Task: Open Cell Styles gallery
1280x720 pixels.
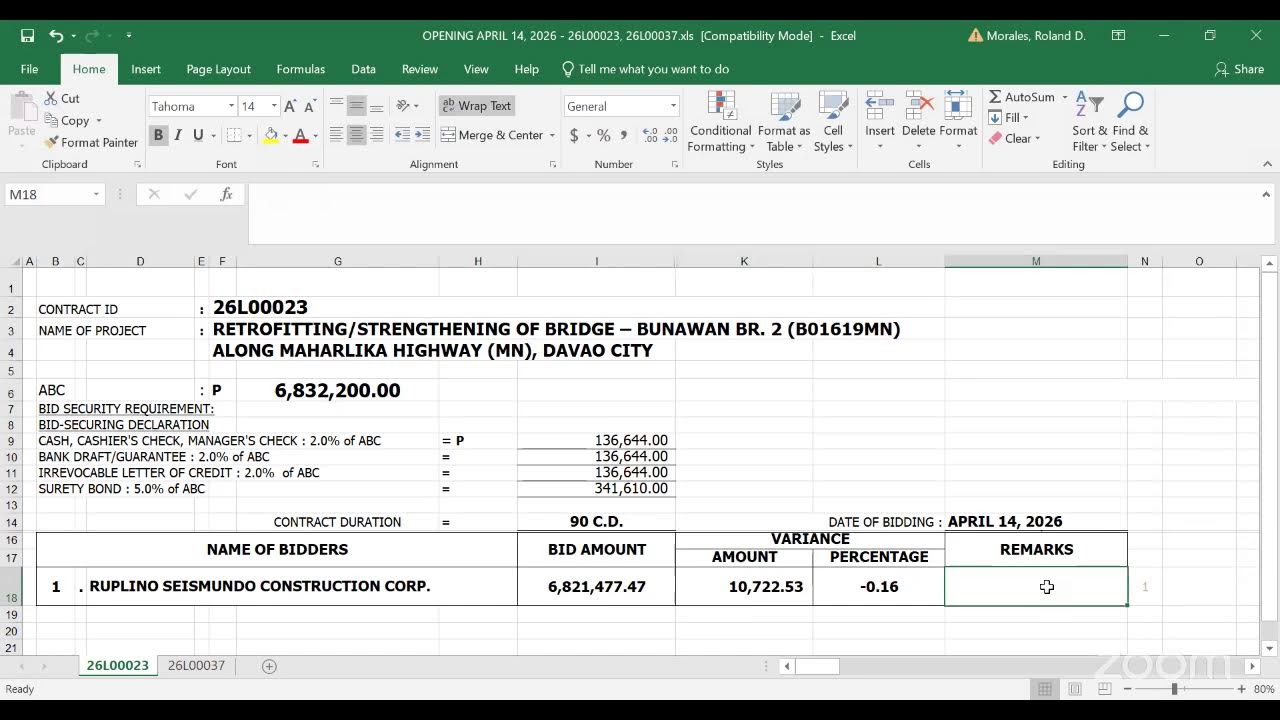Action: (x=833, y=122)
